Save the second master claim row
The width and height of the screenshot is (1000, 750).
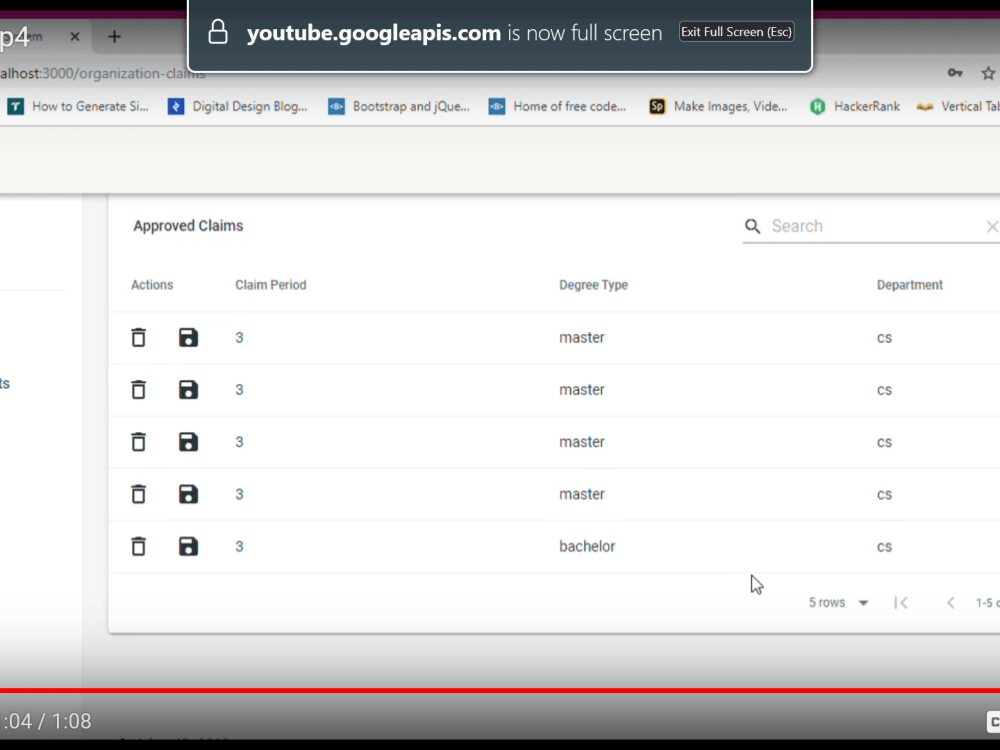coord(188,390)
